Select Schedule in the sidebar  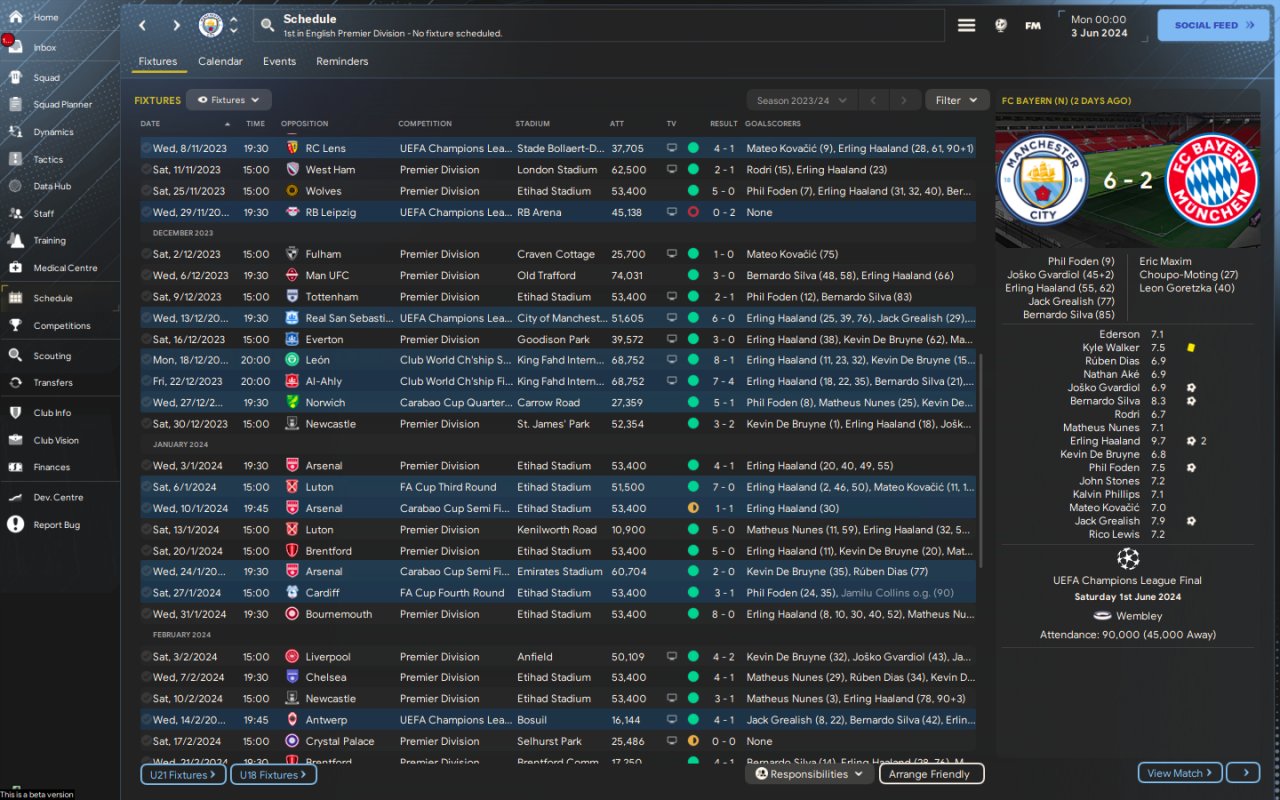[53, 298]
